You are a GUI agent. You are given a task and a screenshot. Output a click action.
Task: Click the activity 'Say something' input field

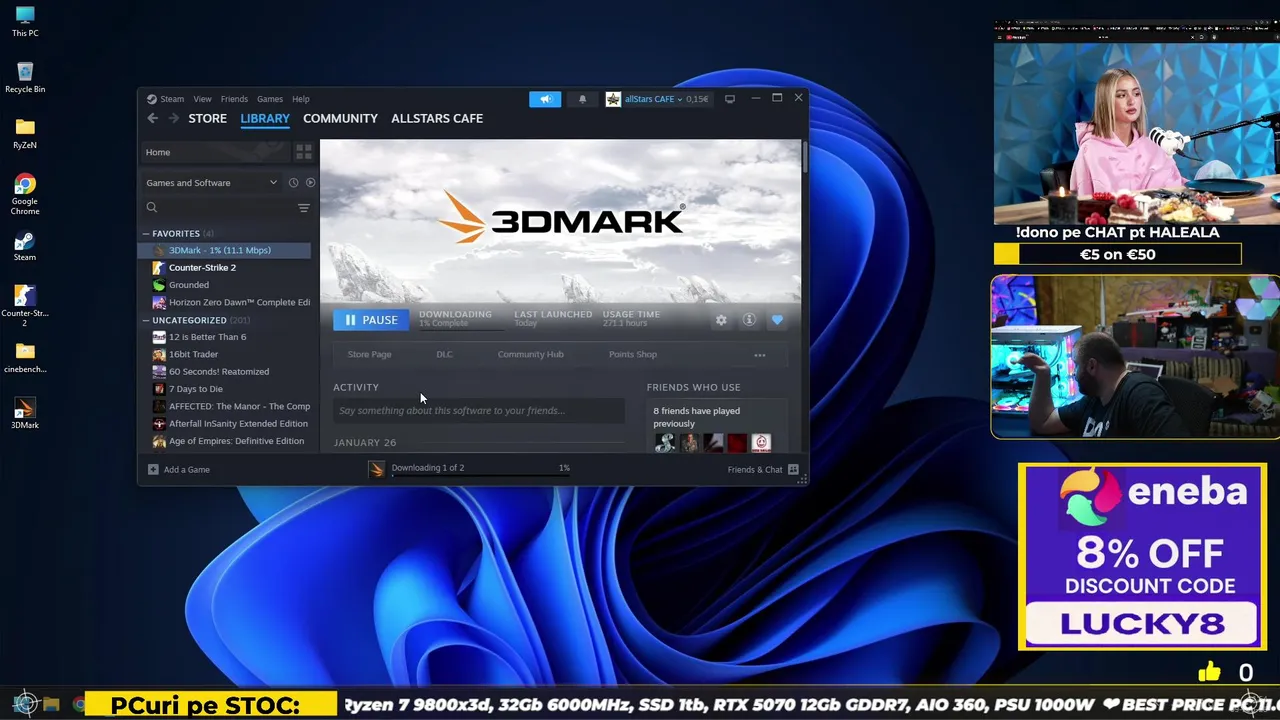coord(479,410)
